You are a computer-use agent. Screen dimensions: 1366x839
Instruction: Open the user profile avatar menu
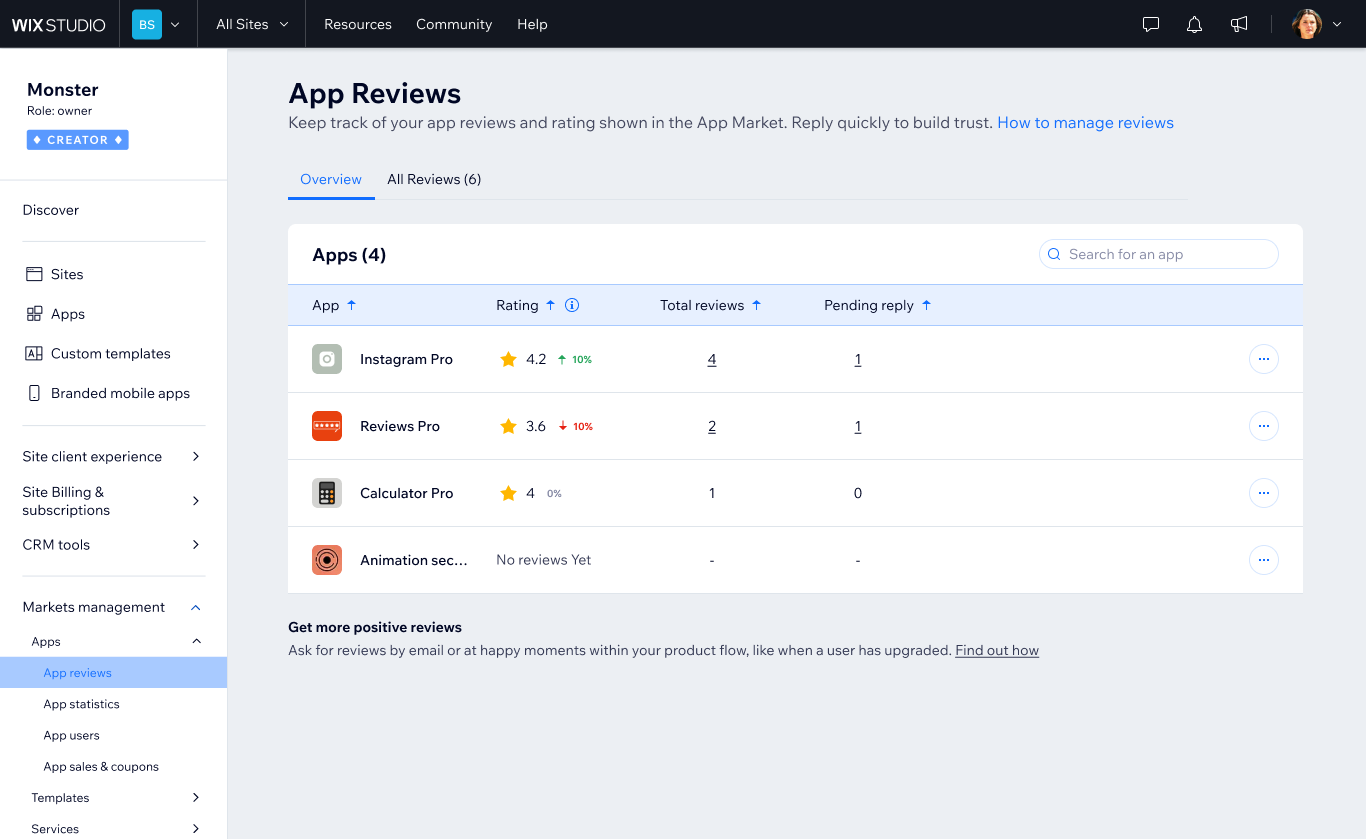[x=1307, y=25]
